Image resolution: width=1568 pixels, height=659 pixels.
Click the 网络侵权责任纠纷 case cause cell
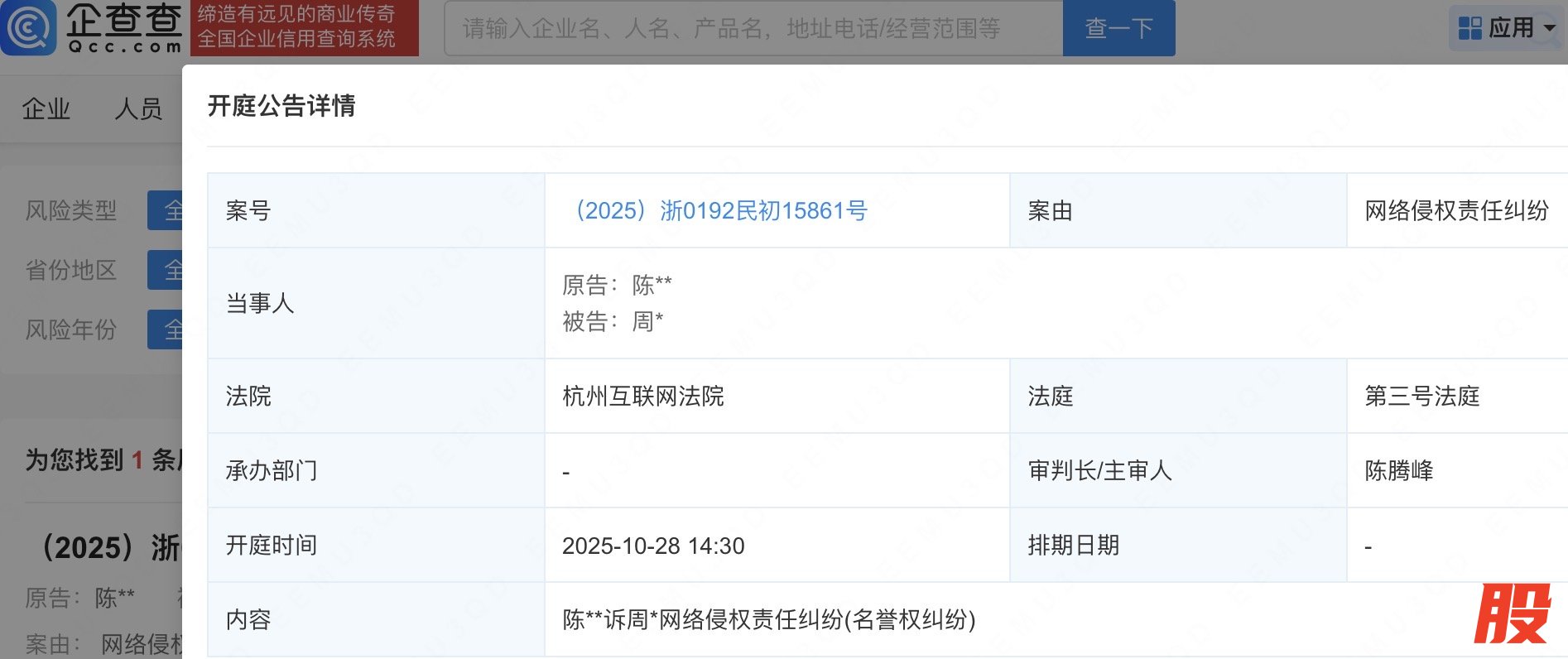pyautogui.click(x=1455, y=211)
